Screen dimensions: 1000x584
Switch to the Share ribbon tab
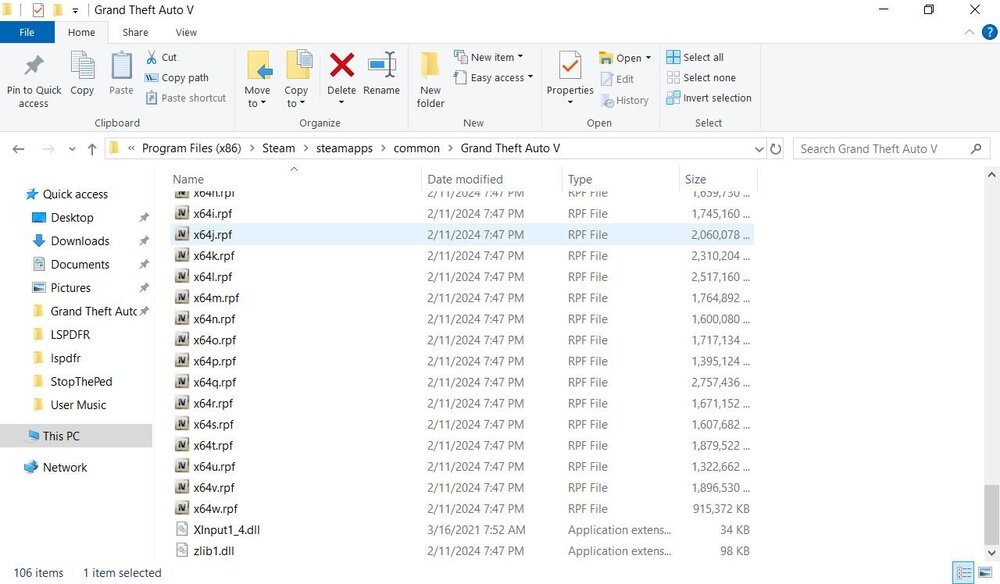(135, 33)
